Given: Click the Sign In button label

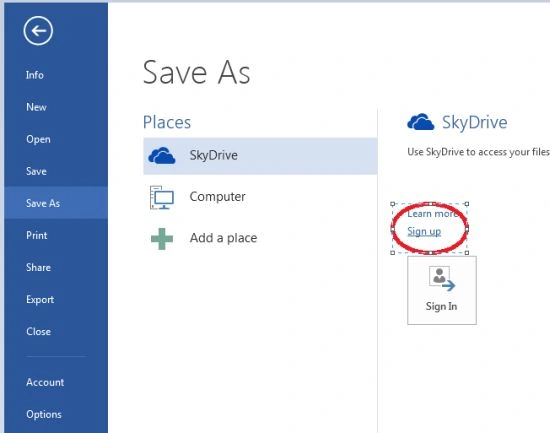Looking at the screenshot, I should click(441, 306).
